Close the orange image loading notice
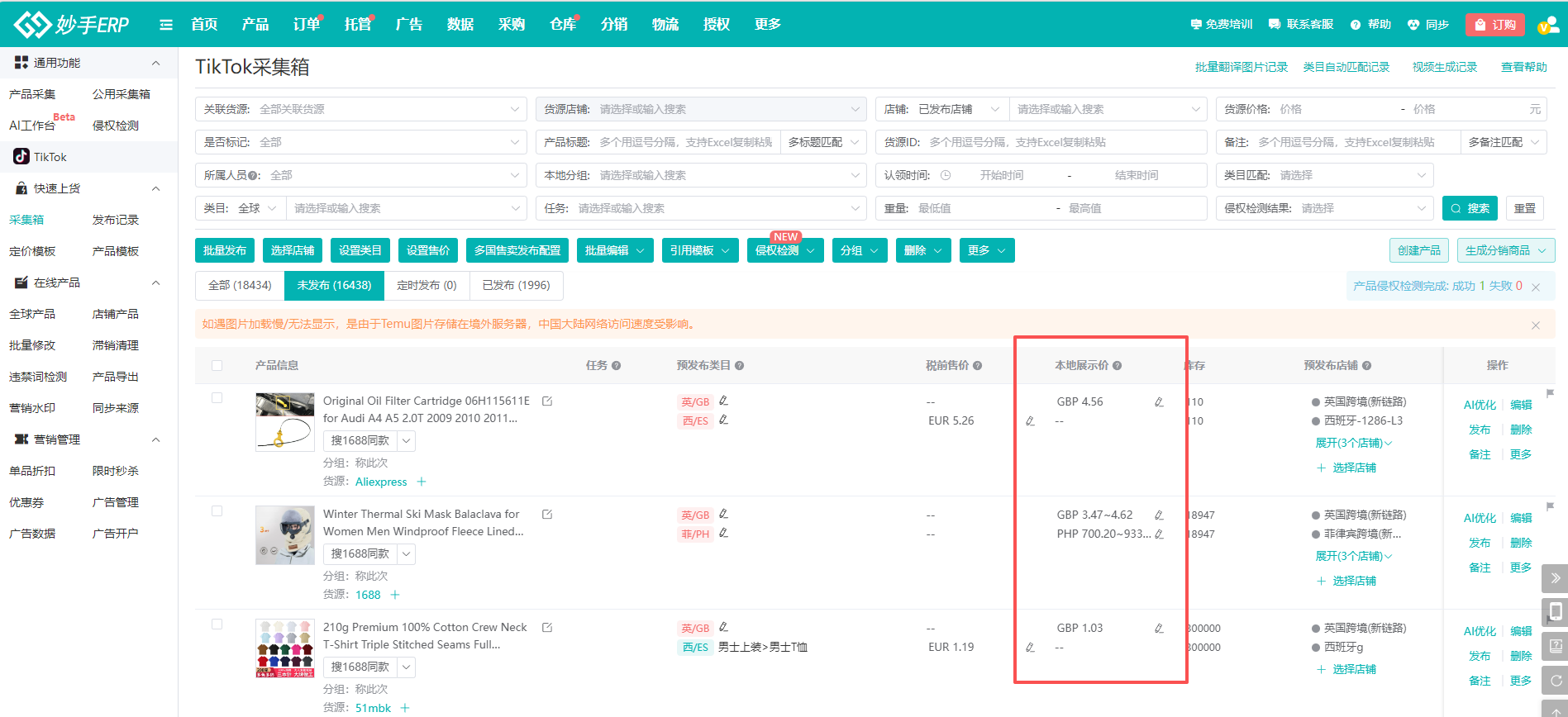This screenshot has height=717, width=1568. tap(1535, 325)
